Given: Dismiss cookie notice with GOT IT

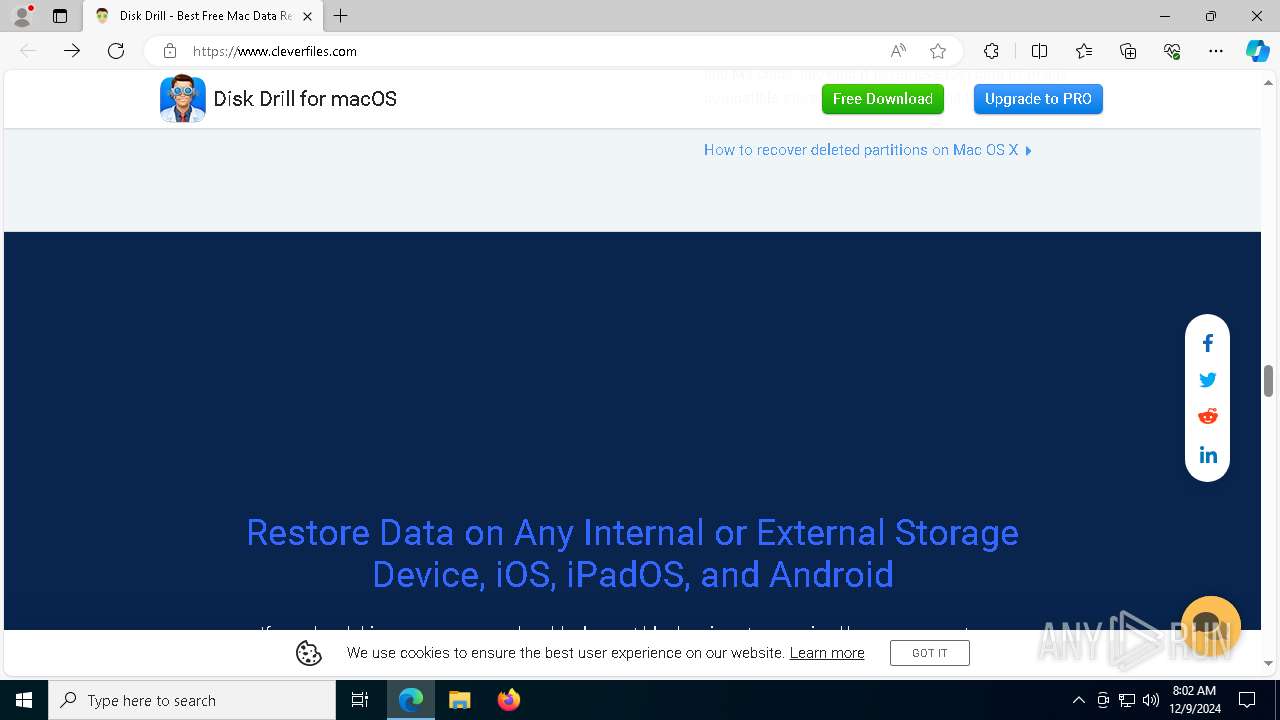Looking at the screenshot, I should (930, 653).
